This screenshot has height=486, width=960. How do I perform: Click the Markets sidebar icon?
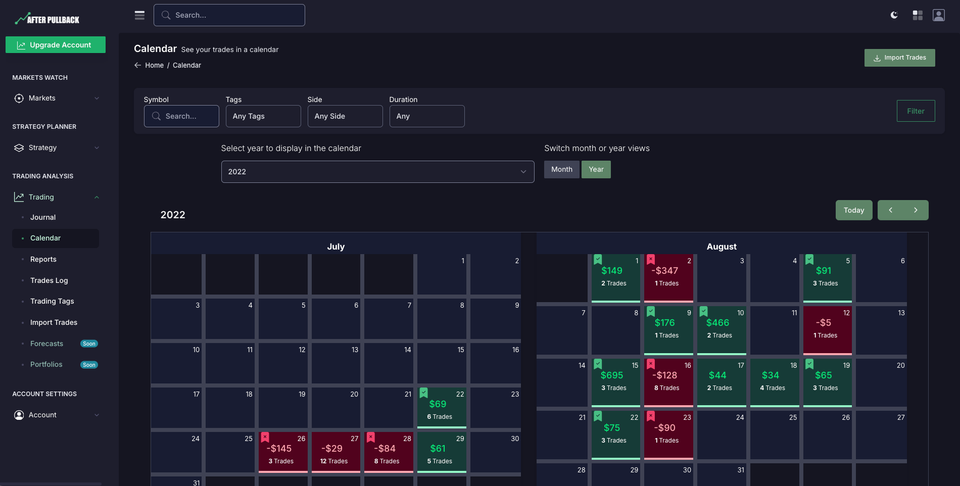pyautogui.click(x=19, y=98)
